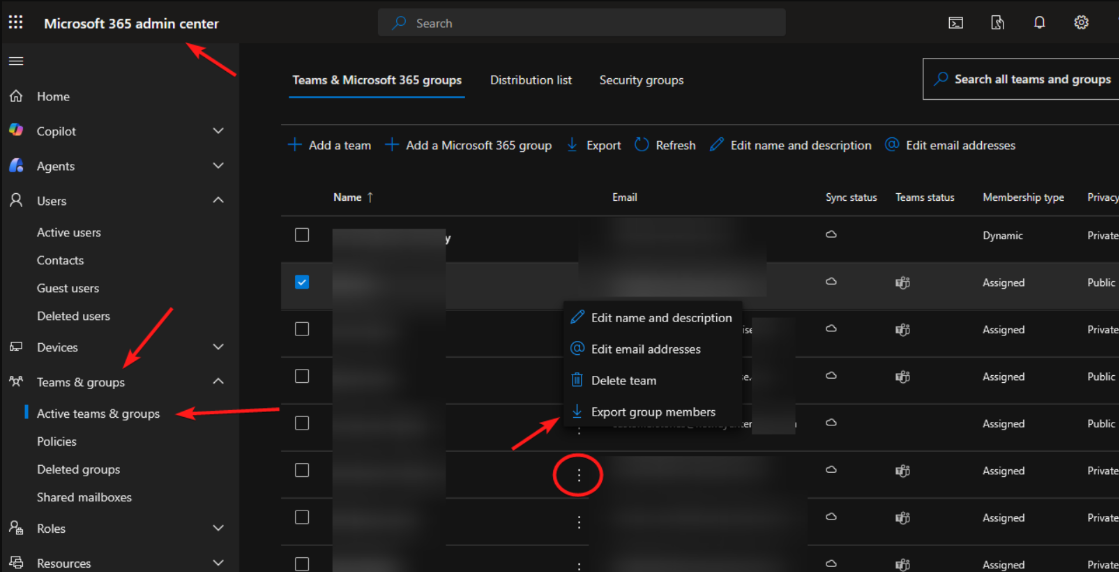This screenshot has width=1119, height=572.
Task: Click Add a team button
Action: pos(329,145)
